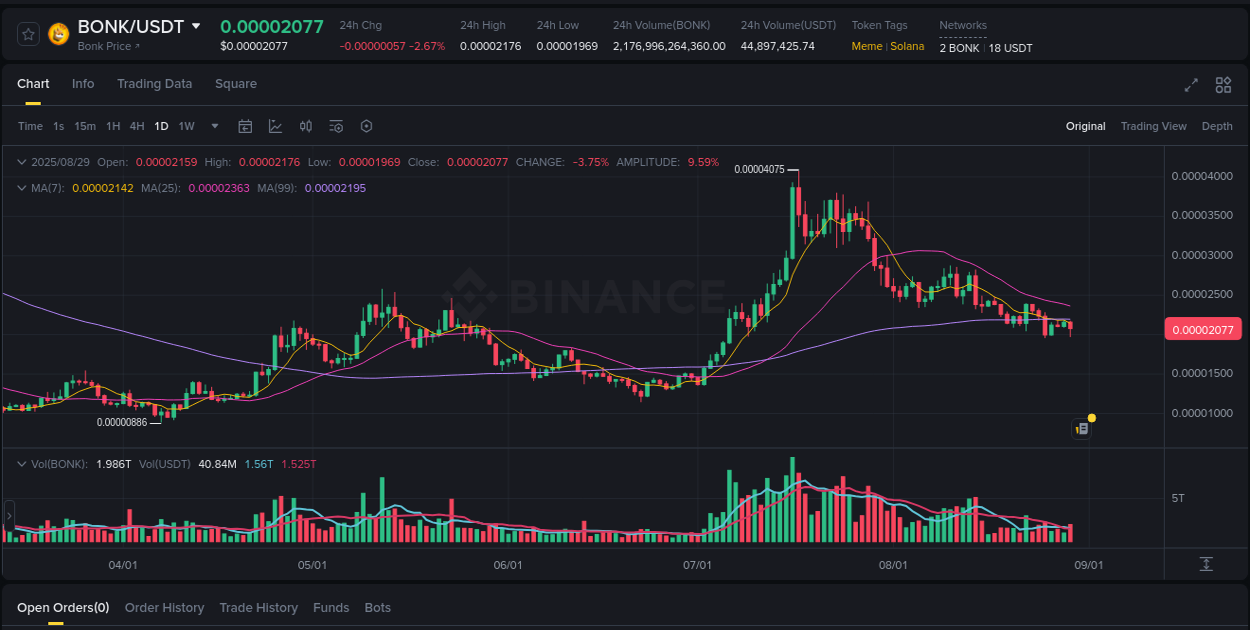The height and width of the screenshot is (630, 1250).
Task: Switch to the Trading Data tab
Action: pyautogui.click(x=154, y=84)
